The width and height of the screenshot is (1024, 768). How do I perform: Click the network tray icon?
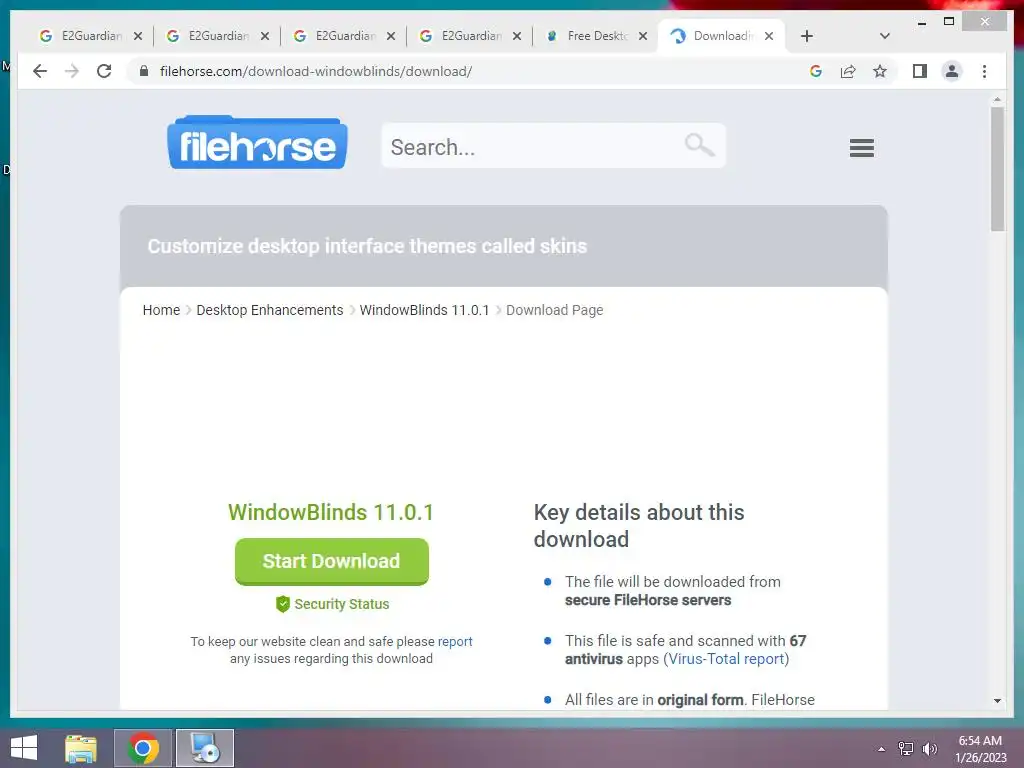906,749
